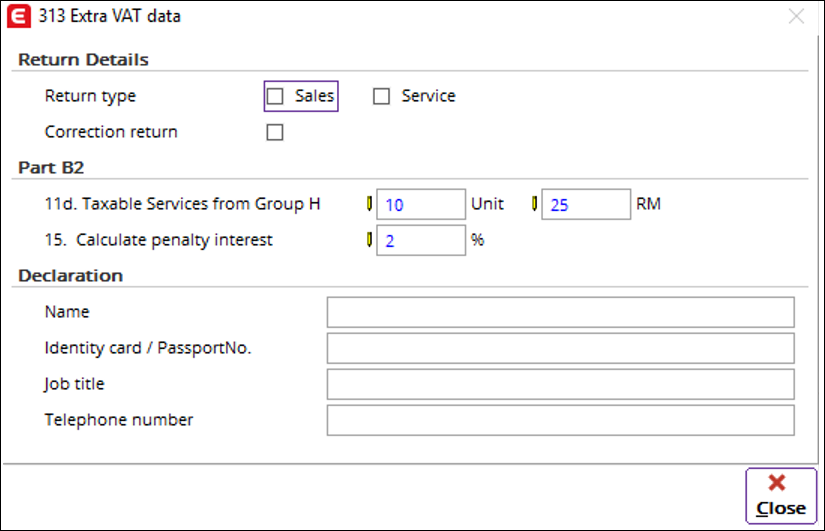Click the yellow marker beside the Unit field

[369, 204]
